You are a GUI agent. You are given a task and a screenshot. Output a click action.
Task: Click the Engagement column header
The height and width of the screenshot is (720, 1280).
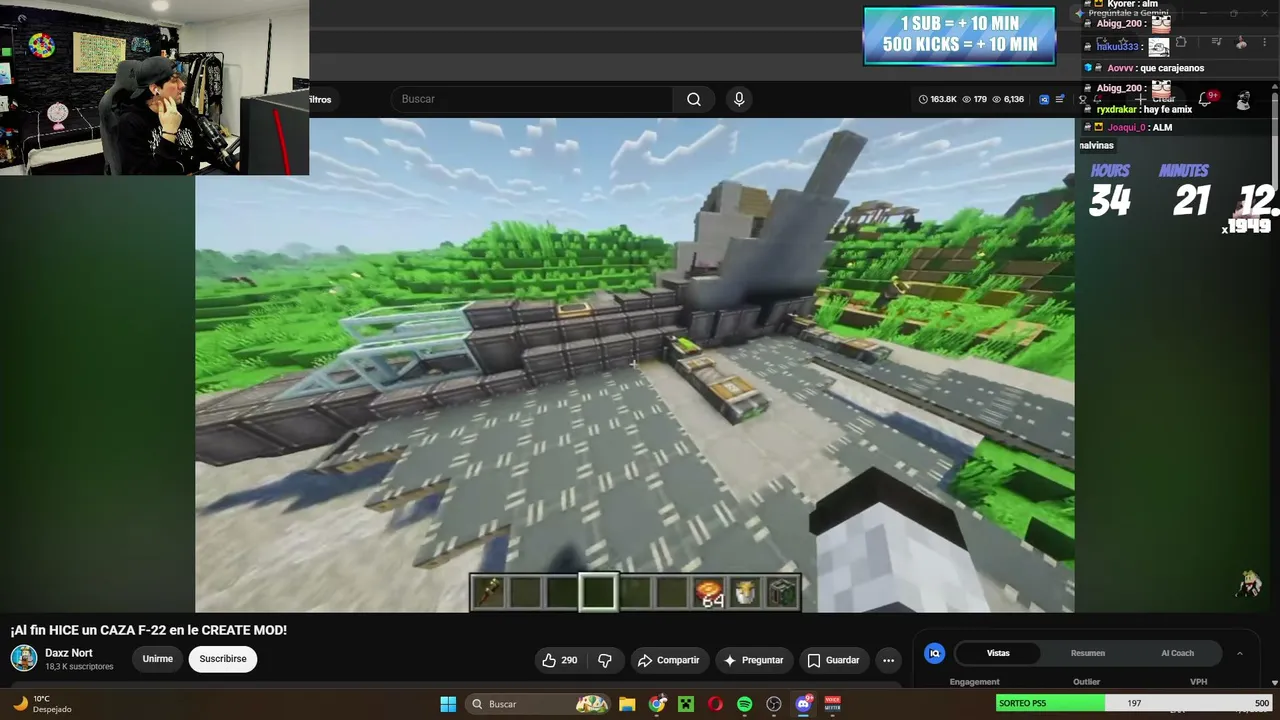pos(974,682)
